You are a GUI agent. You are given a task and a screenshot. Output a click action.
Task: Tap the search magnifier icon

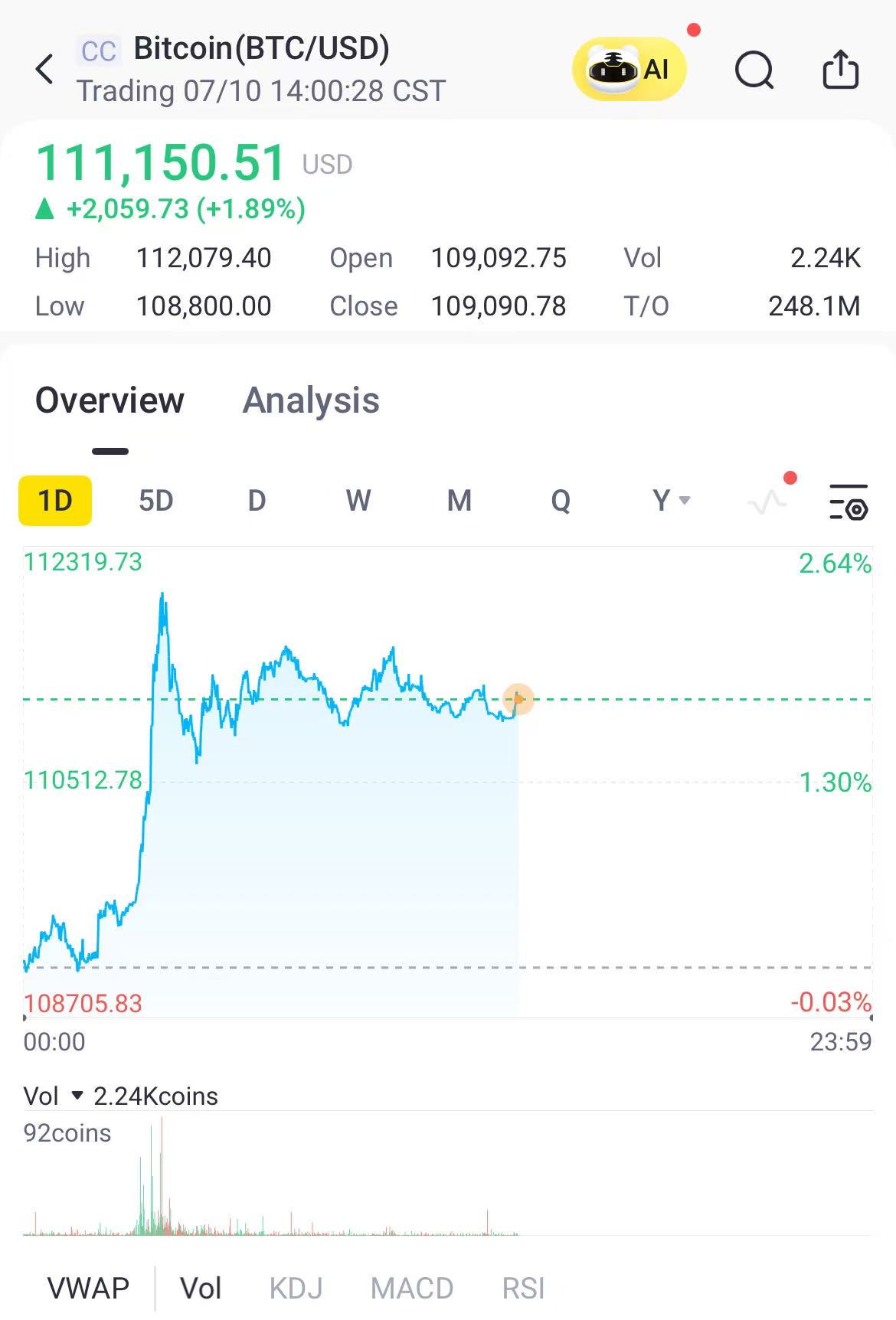pos(754,70)
